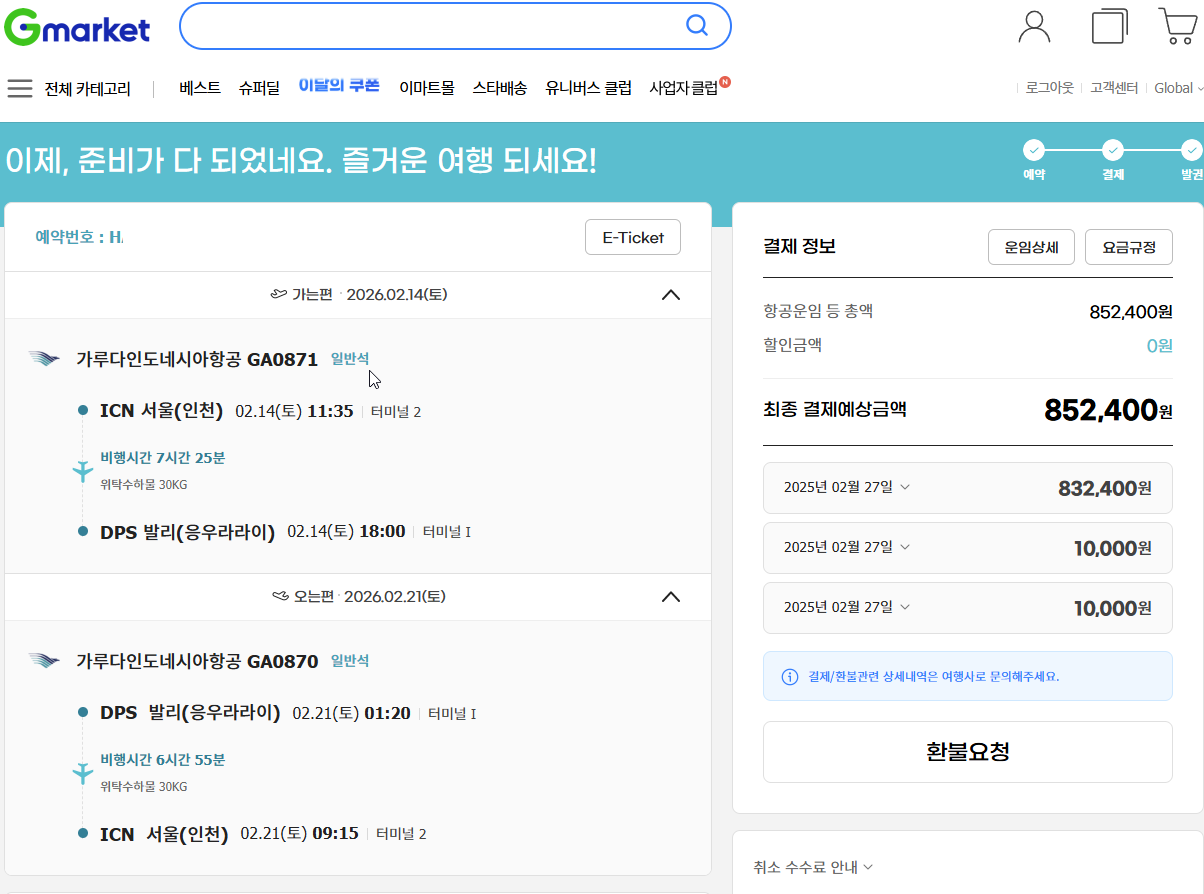Open the 이달의 쿠폰 menu

[339, 86]
